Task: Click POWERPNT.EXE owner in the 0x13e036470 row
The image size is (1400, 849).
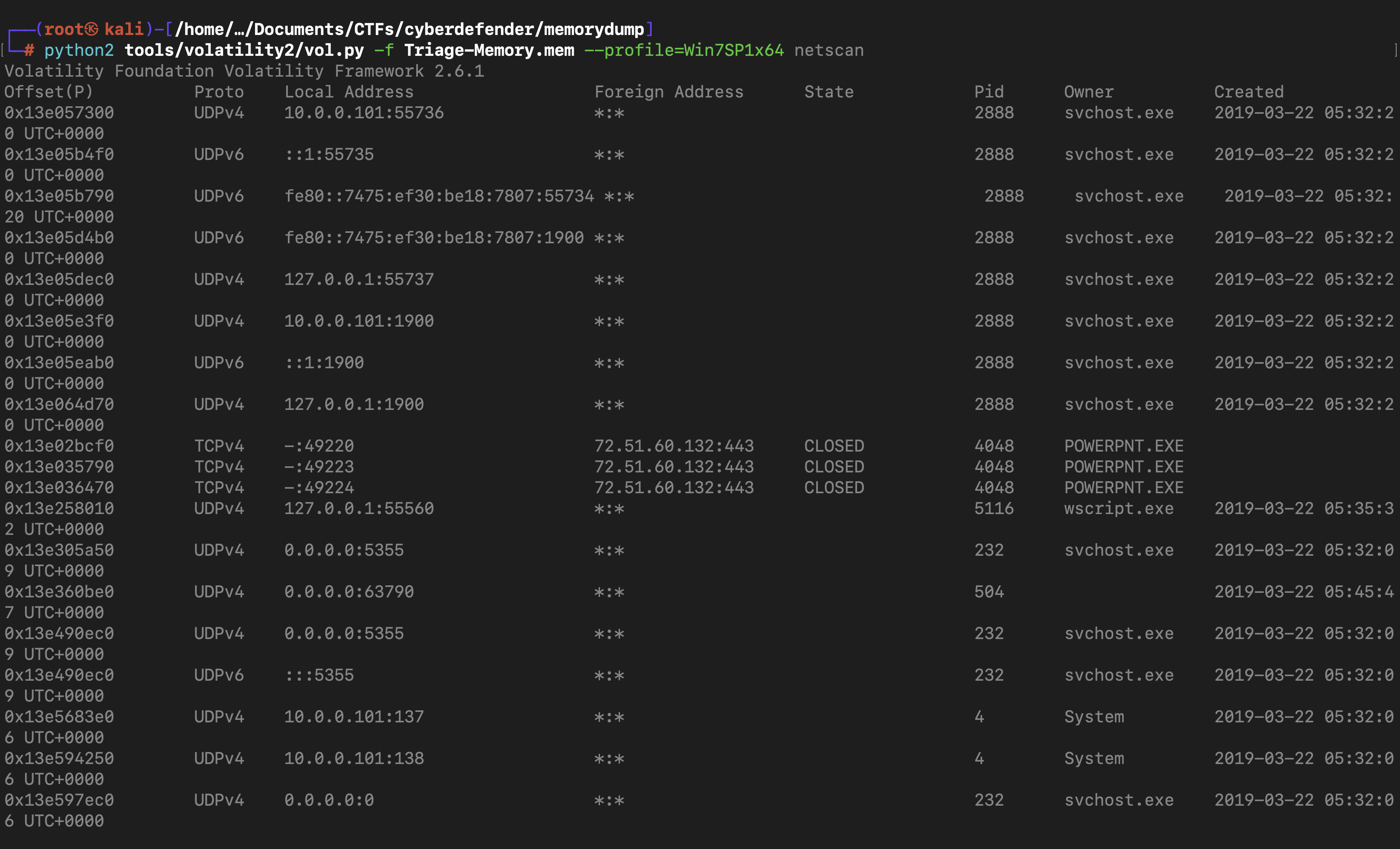Action: [1124, 488]
